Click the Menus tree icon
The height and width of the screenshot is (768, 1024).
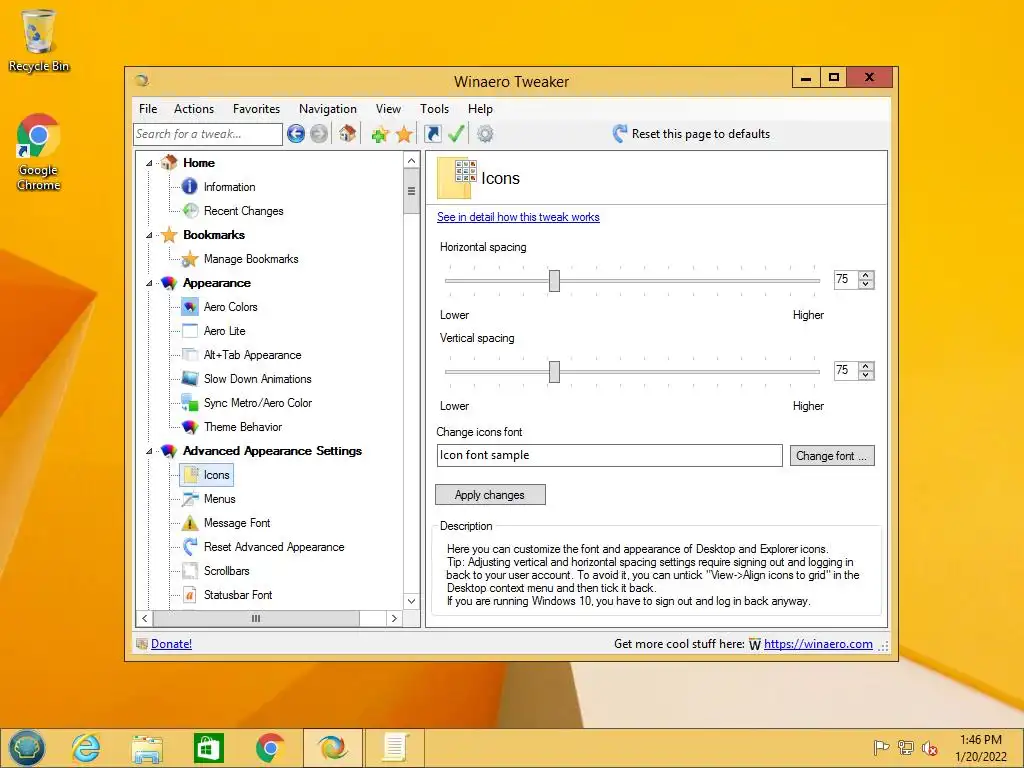190,499
